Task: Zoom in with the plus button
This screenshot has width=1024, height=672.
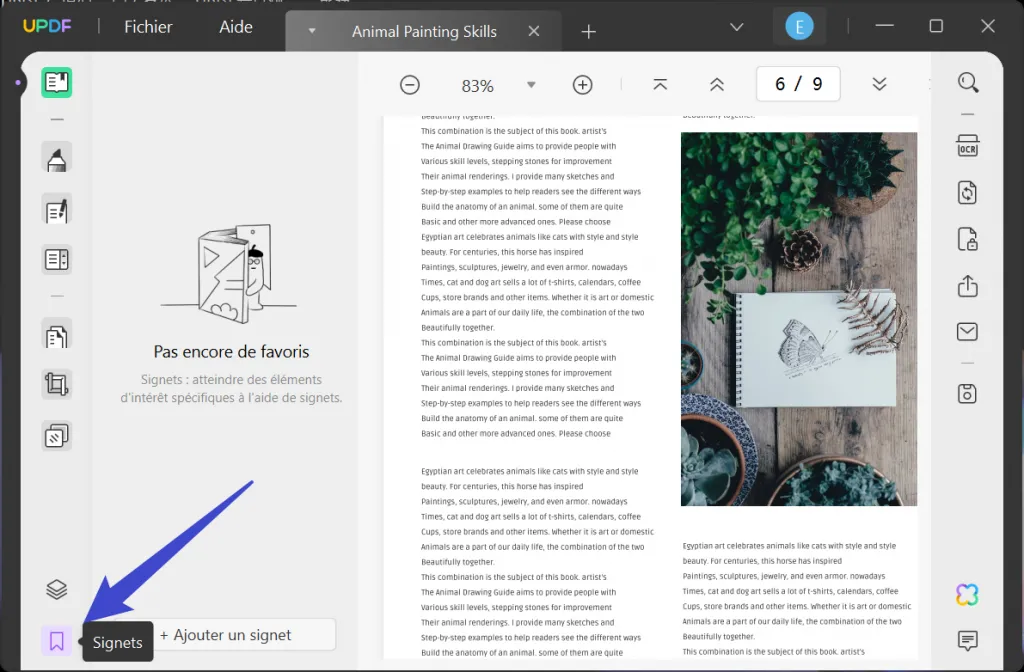Action: click(583, 85)
